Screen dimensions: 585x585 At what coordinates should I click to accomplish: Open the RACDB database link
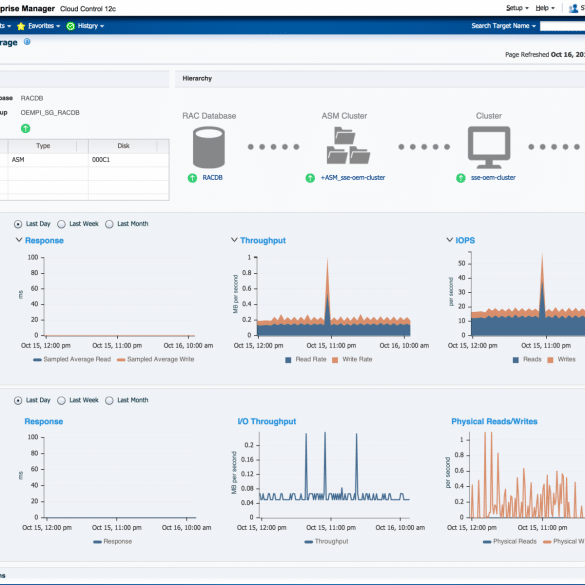coord(212,178)
